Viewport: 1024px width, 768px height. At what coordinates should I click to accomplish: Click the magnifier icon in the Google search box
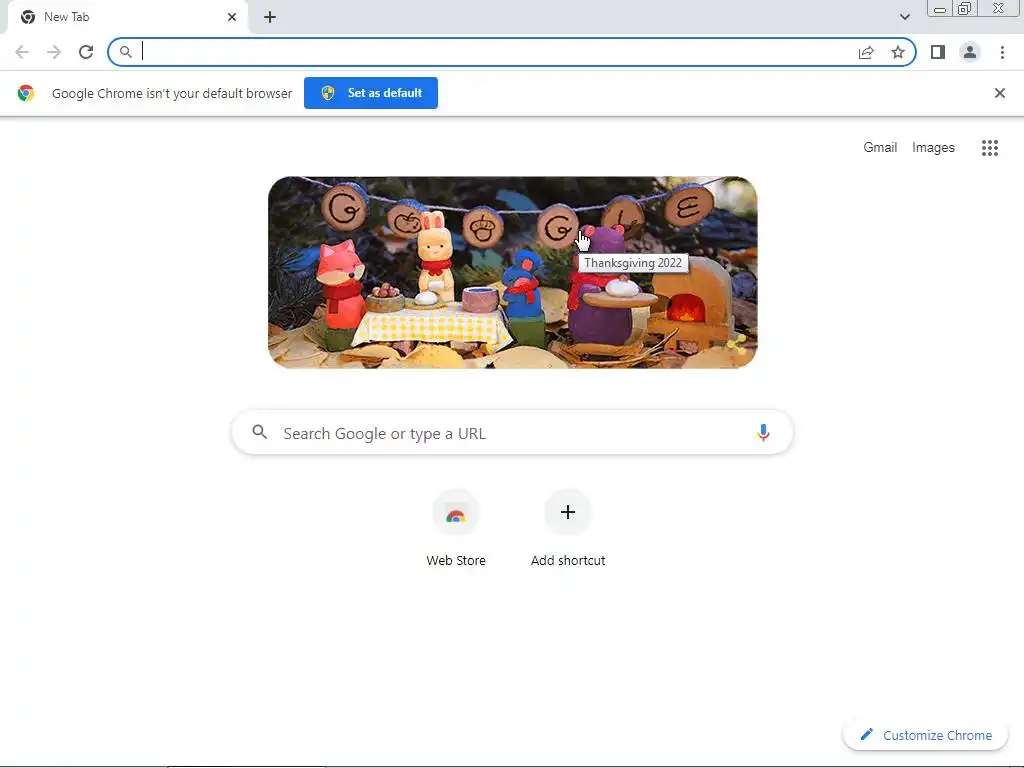[260, 432]
